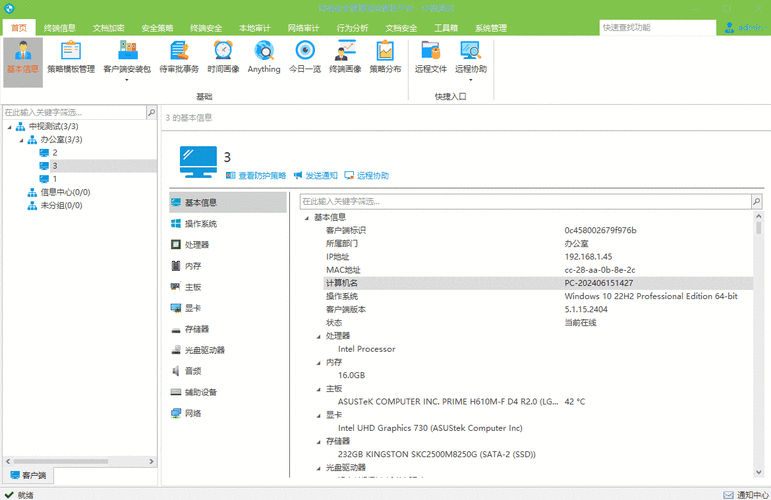Screen dimensions: 771x500
Task: Focus the tree keyword filter field
Action: coord(75,113)
